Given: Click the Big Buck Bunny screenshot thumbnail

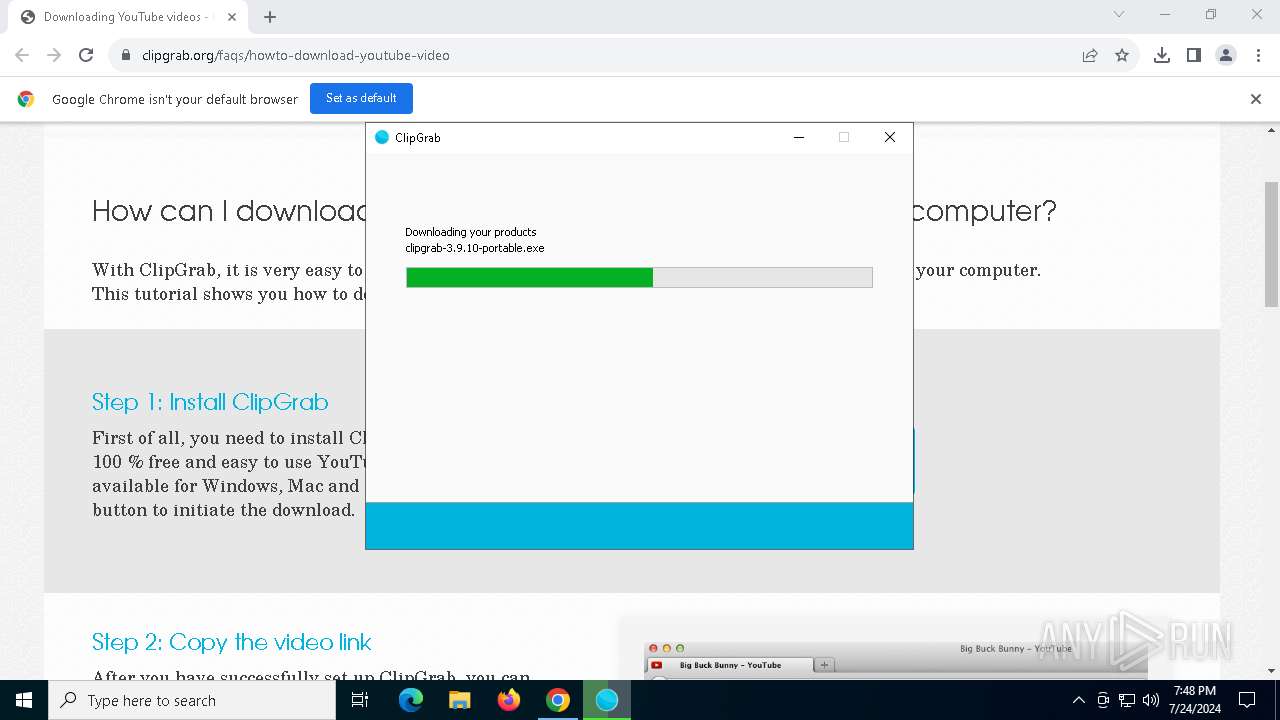Looking at the screenshot, I should (895, 660).
